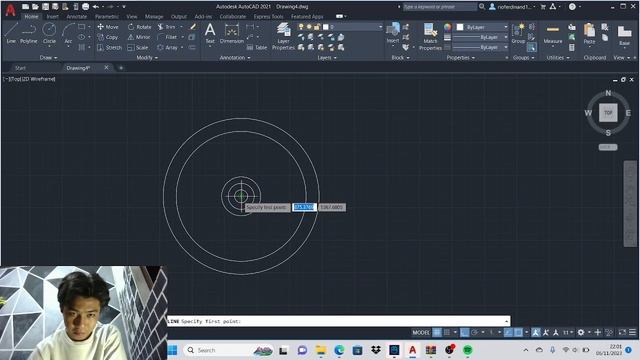Toggle object snap tracking in status bar
Screen dimensions: 640x360
click(x=508, y=333)
